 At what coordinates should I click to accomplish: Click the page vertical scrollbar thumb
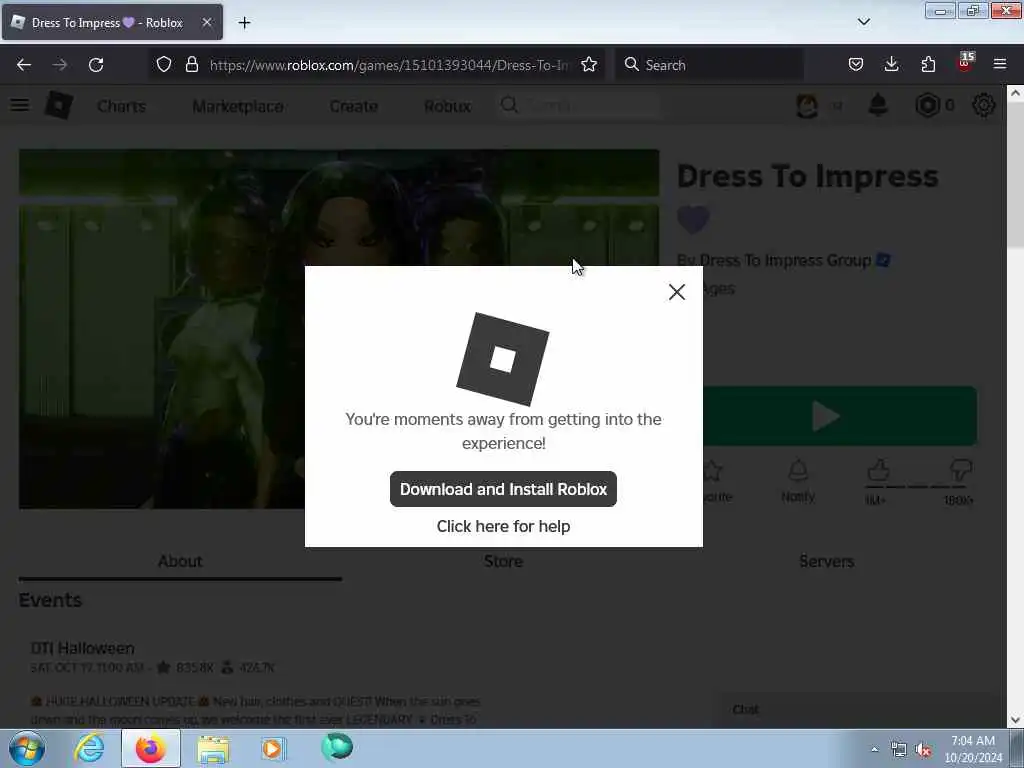[1015, 176]
